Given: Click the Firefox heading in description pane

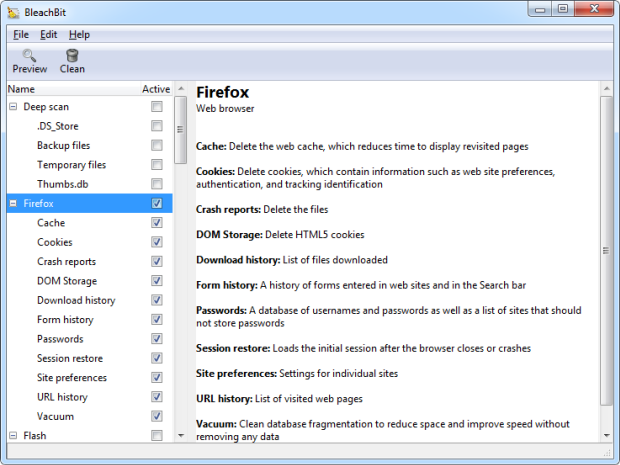Looking at the screenshot, I should (223, 92).
